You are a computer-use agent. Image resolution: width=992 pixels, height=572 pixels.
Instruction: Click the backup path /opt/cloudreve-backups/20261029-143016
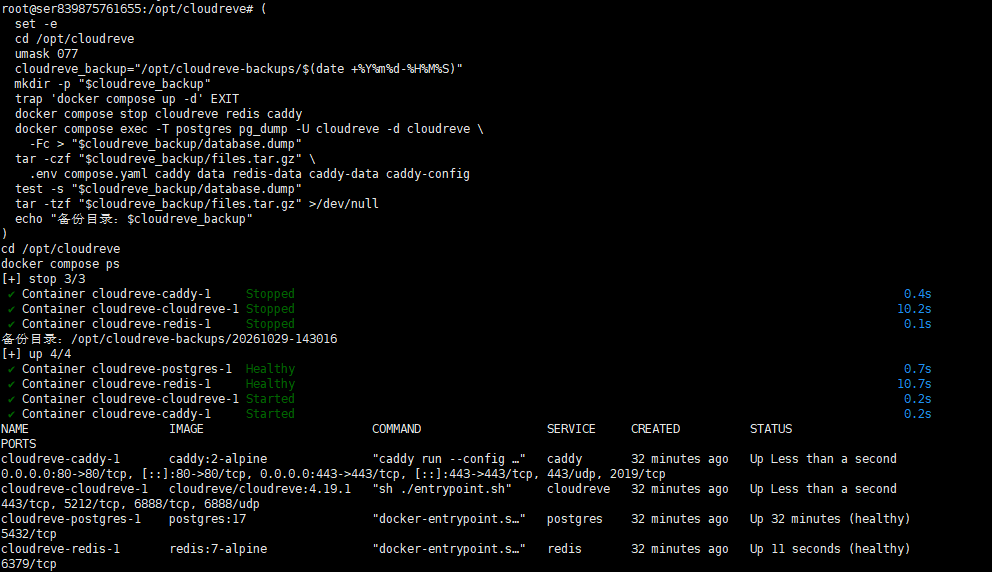pos(204,339)
